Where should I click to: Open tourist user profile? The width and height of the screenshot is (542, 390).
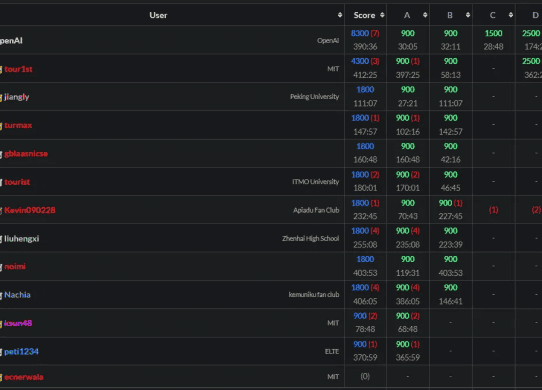(17, 182)
